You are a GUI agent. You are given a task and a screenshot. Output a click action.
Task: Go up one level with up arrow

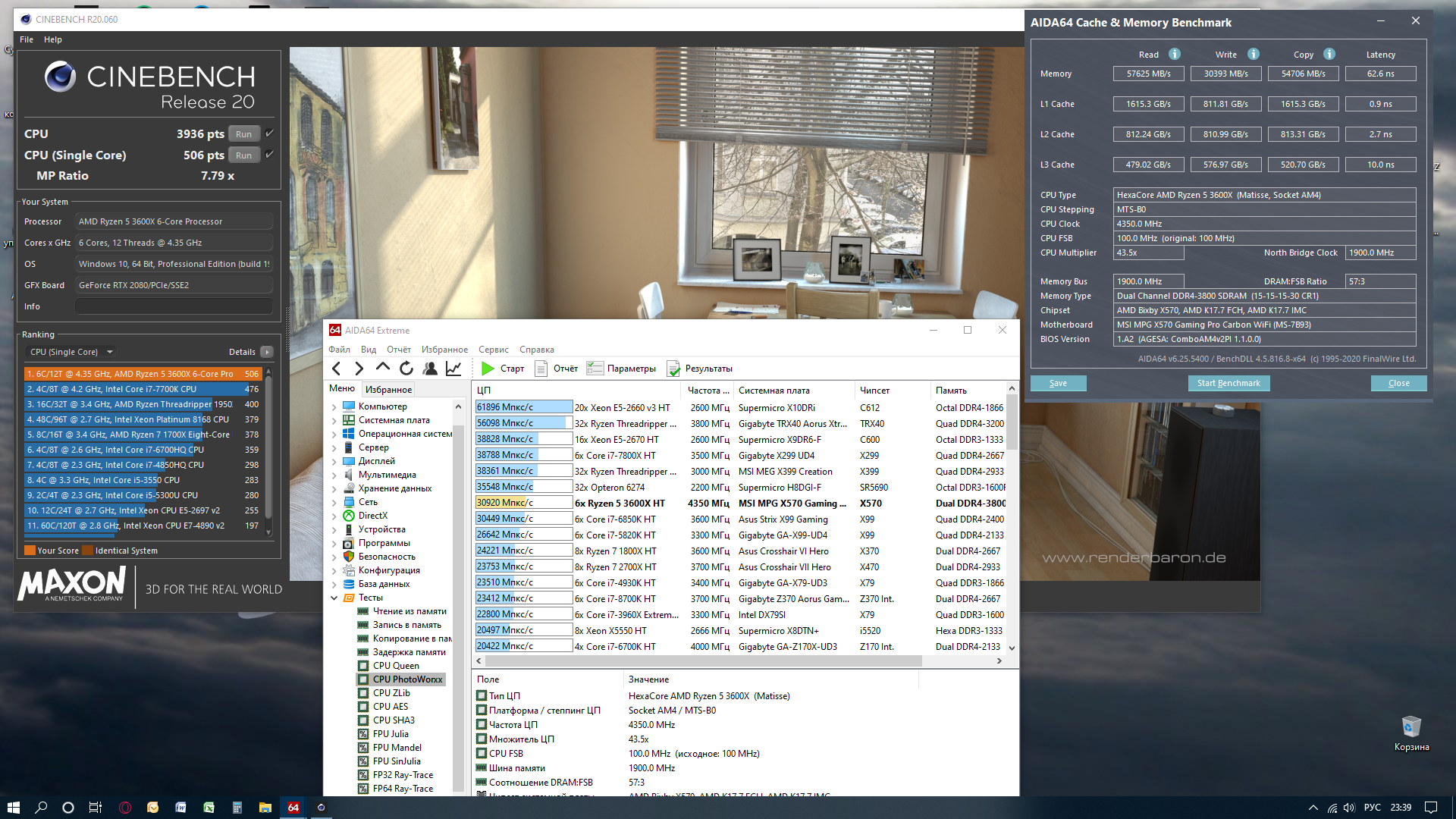(383, 368)
